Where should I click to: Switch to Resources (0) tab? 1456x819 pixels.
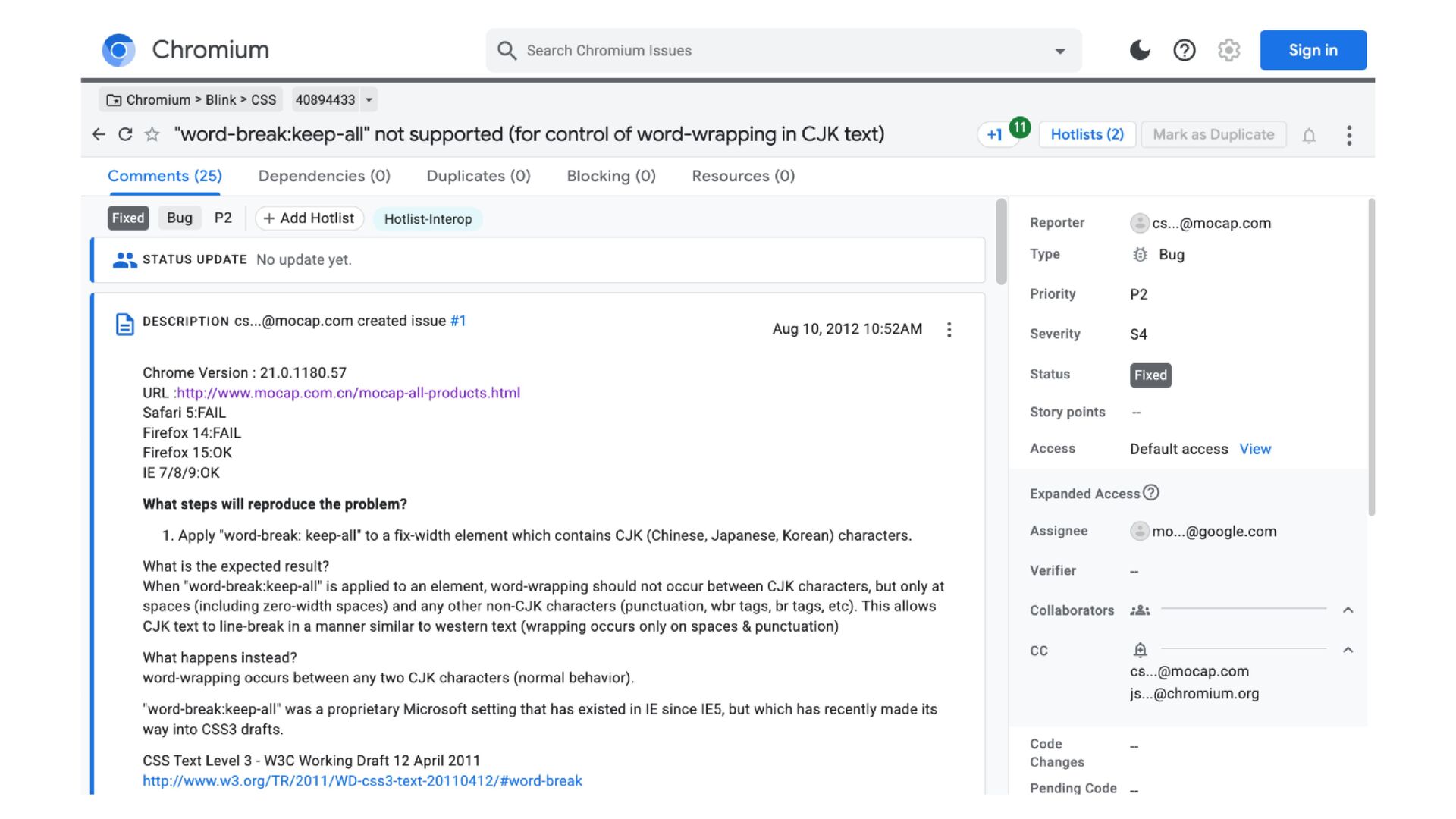tap(743, 176)
